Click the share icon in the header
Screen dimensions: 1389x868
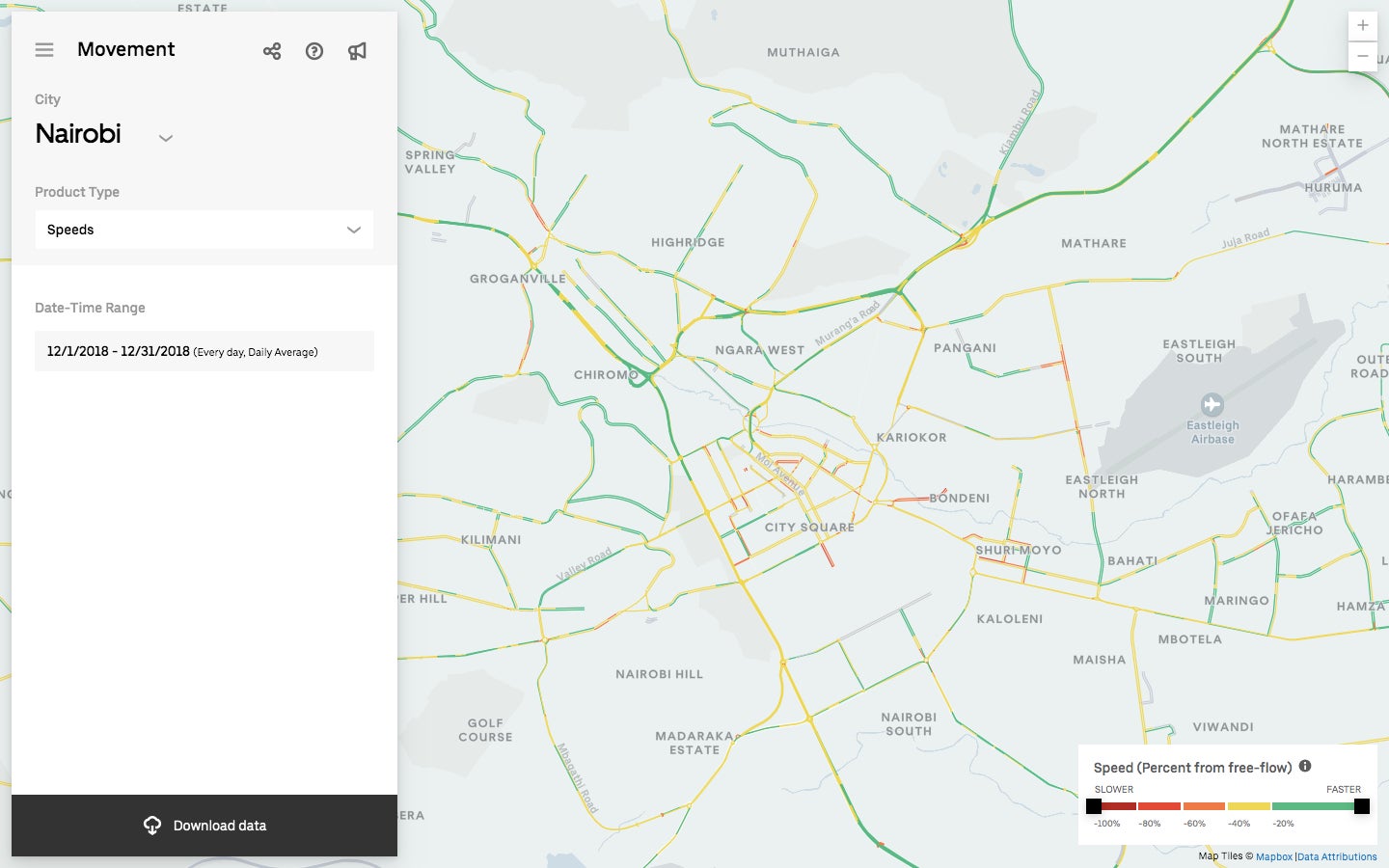click(x=272, y=51)
